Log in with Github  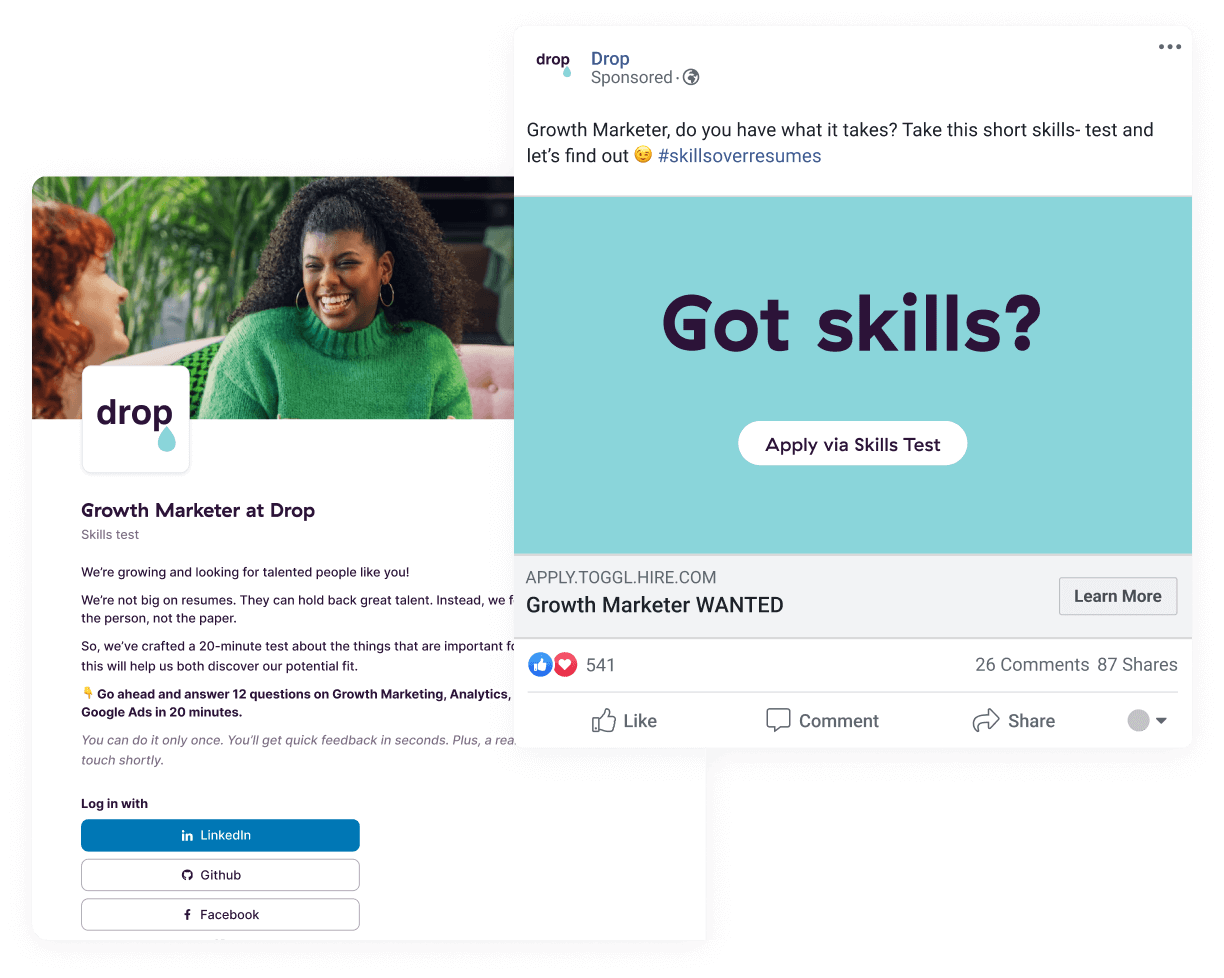[220, 875]
